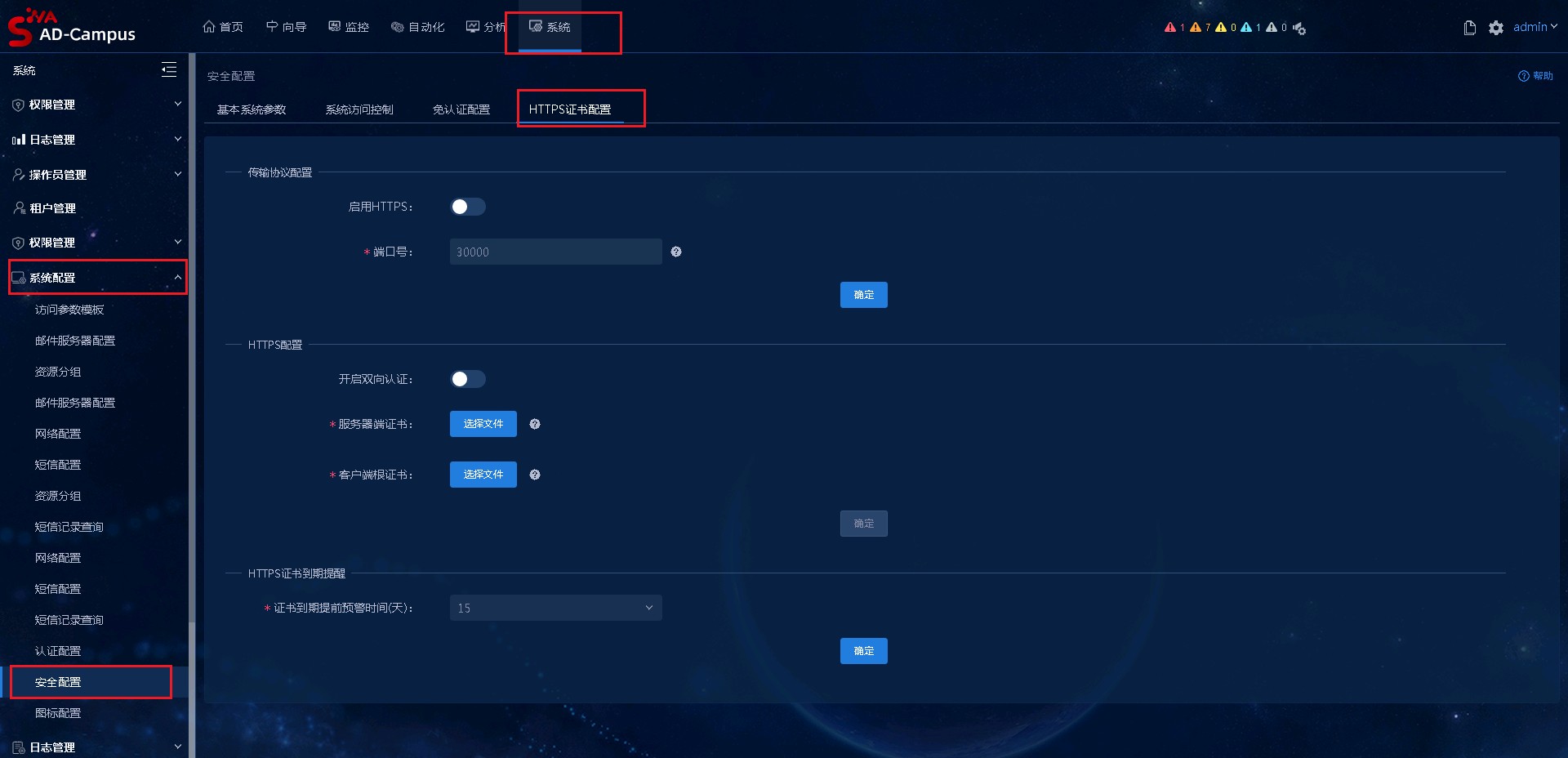This screenshot has height=758, width=1568.
Task: Switch to the 系统访问控制 tab
Action: point(359,109)
